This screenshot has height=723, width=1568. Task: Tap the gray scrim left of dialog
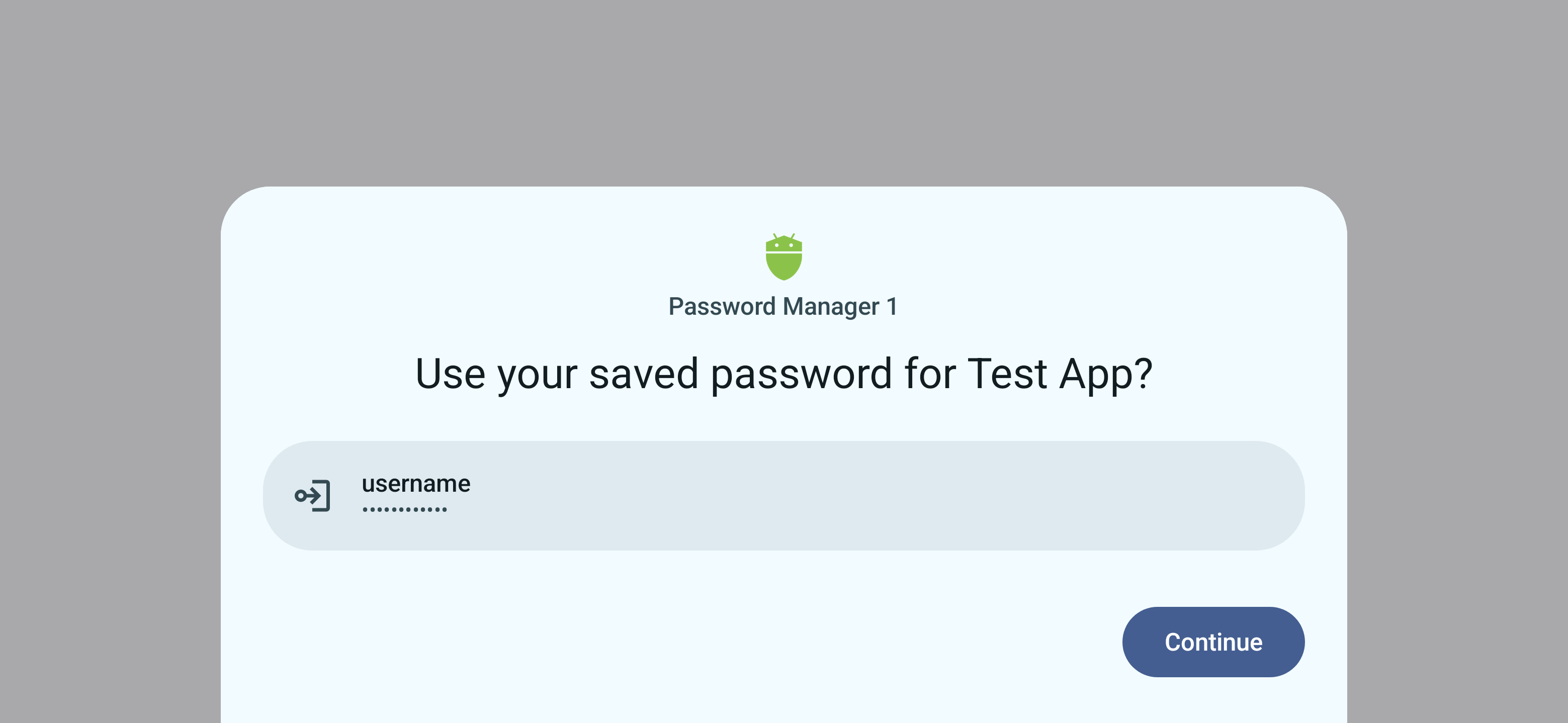click(110, 426)
